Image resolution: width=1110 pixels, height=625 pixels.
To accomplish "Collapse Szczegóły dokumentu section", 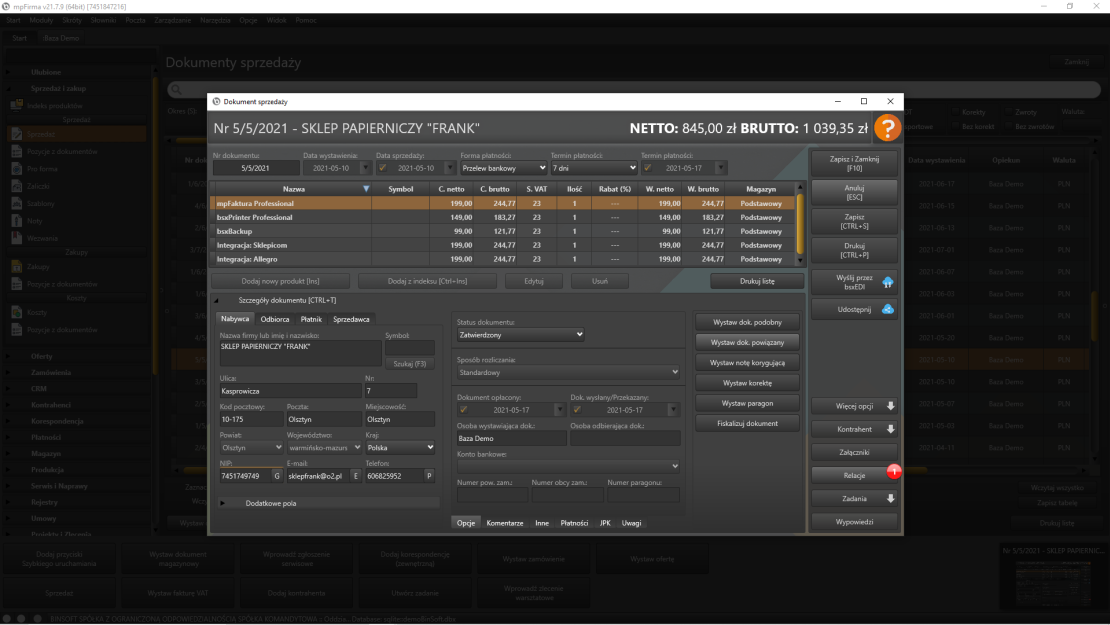I will point(217,300).
